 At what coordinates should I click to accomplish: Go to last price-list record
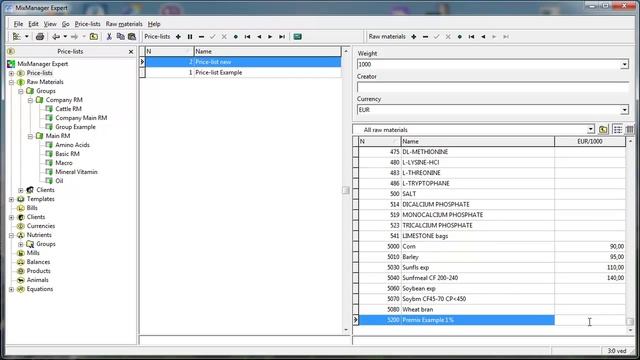(x=282, y=37)
